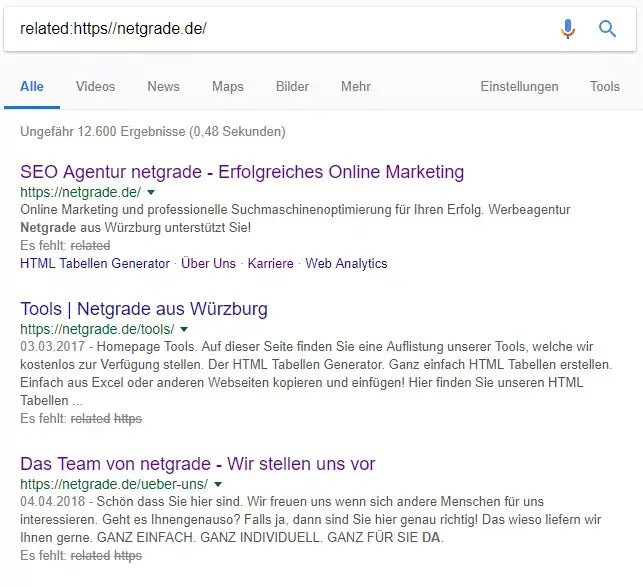Expand dropdown arrow beside https://netgrade.de/
Viewport: 643px width, 587px height.
(151, 191)
